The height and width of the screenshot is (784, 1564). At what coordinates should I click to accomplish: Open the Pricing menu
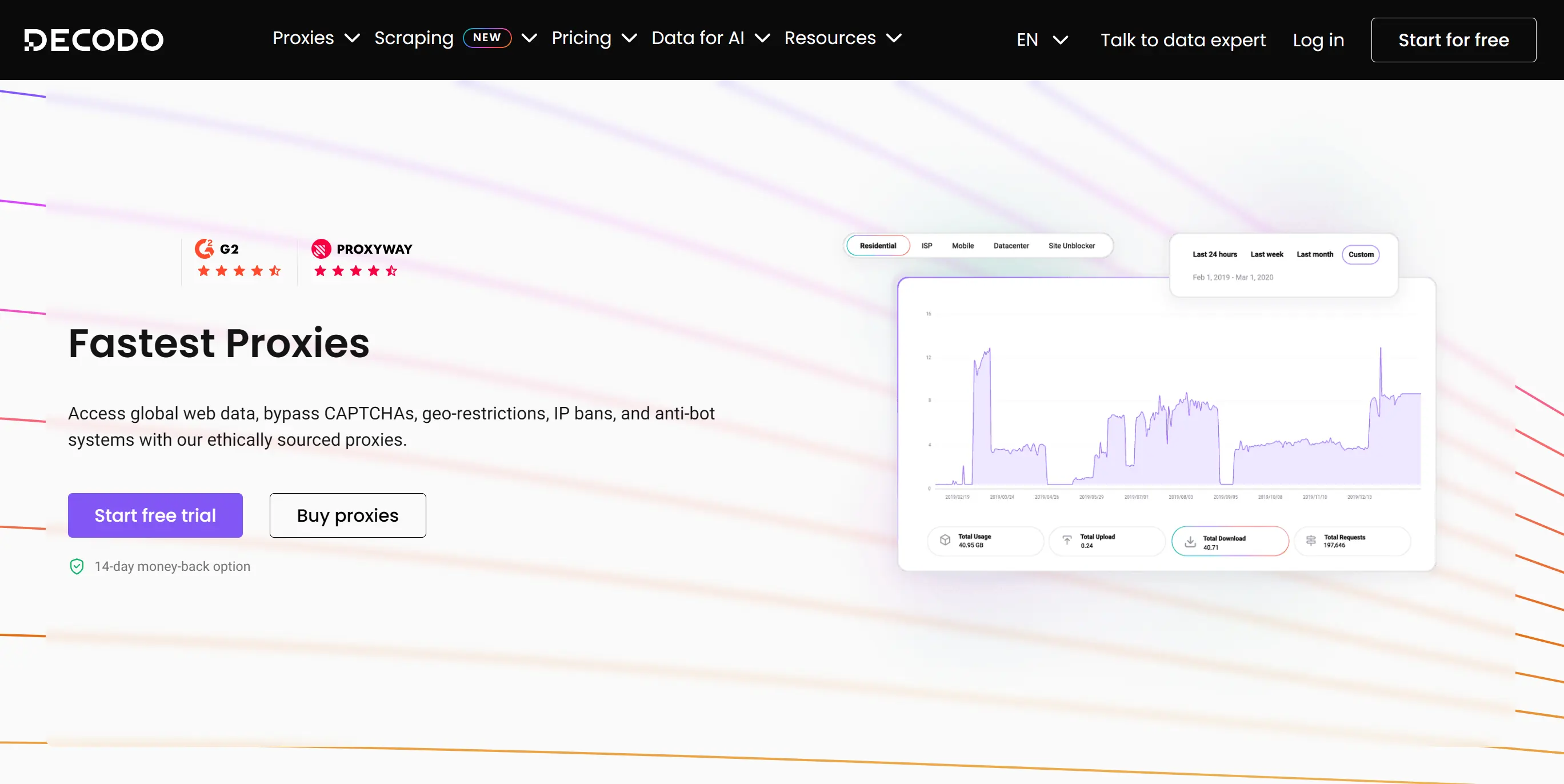point(581,38)
